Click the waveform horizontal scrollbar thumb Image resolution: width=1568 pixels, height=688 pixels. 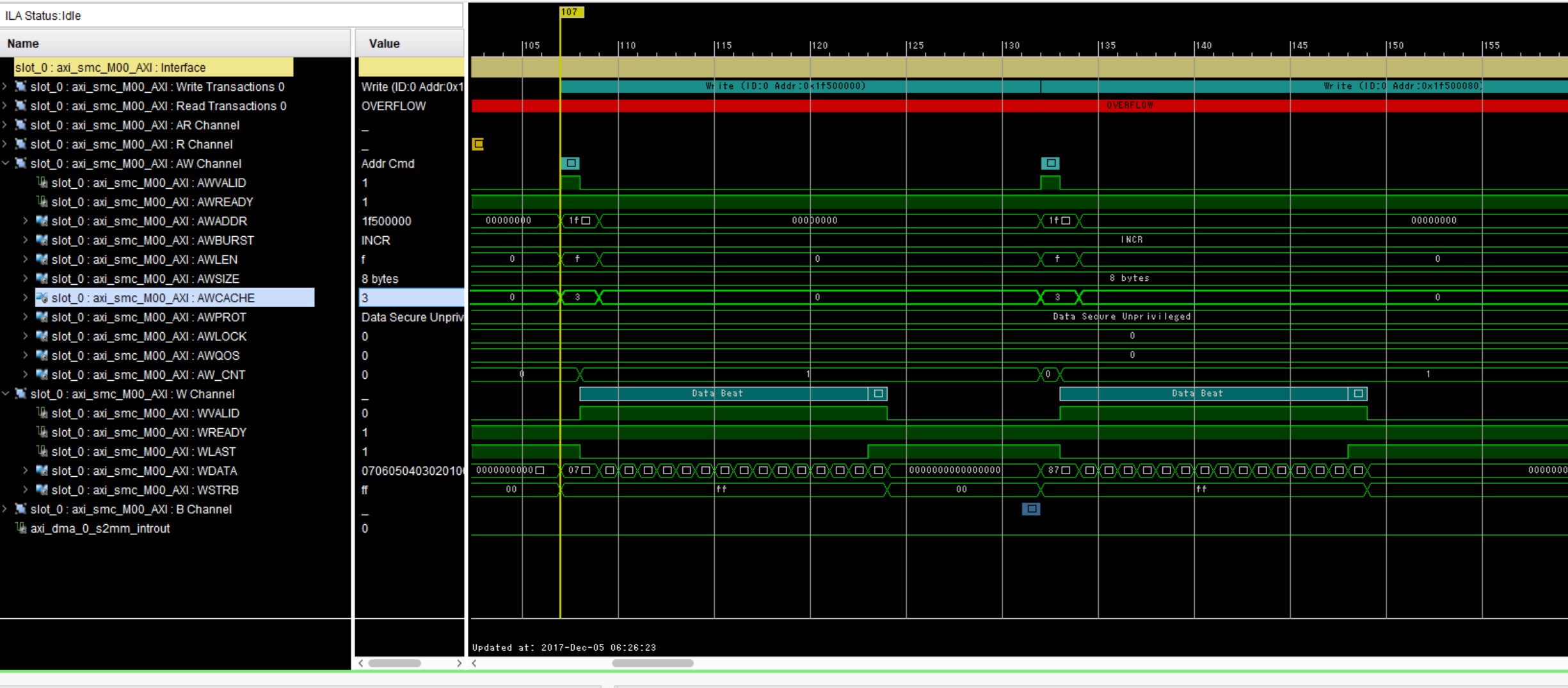[x=652, y=663]
